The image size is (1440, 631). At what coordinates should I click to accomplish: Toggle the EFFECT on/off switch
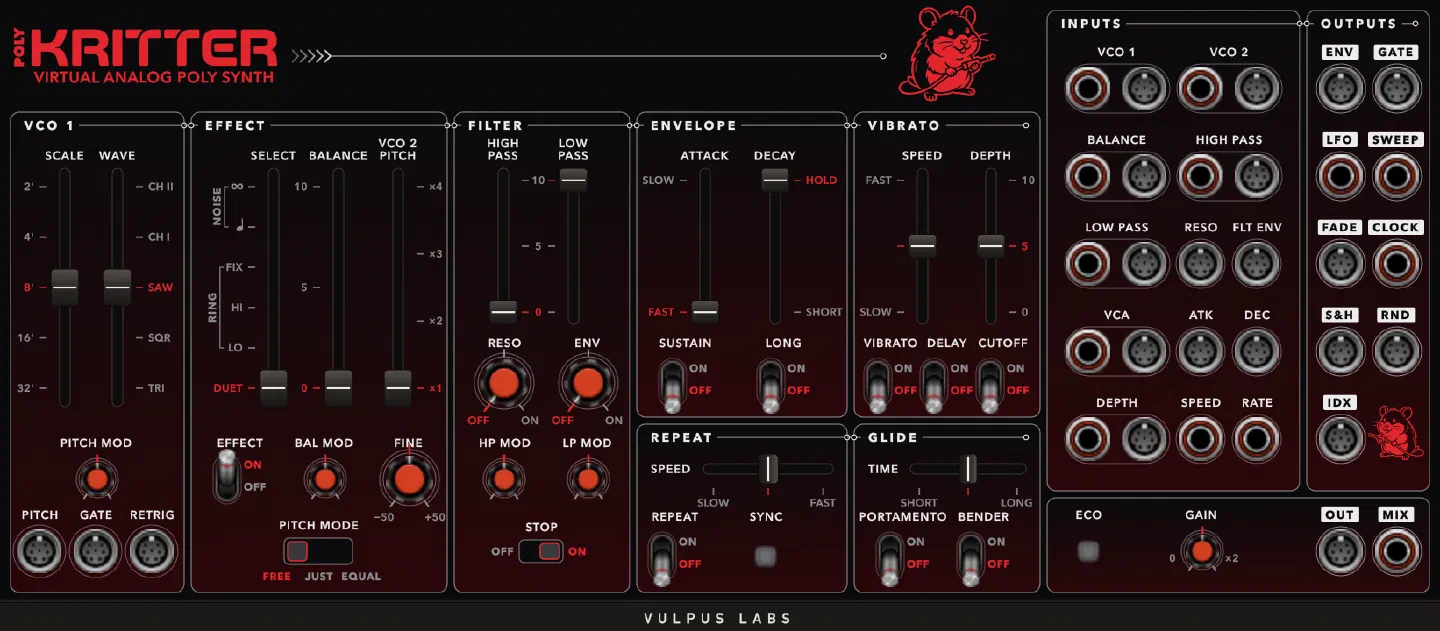point(229,476)
